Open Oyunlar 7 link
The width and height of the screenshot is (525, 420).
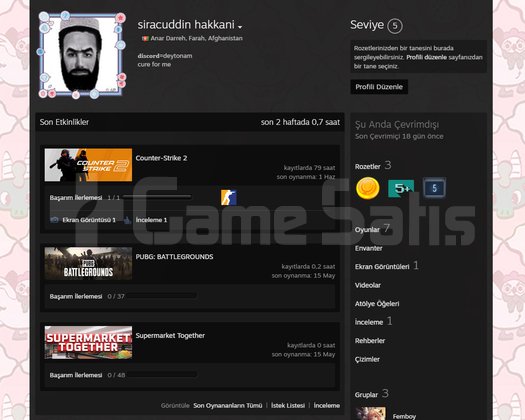pos(372,229)
